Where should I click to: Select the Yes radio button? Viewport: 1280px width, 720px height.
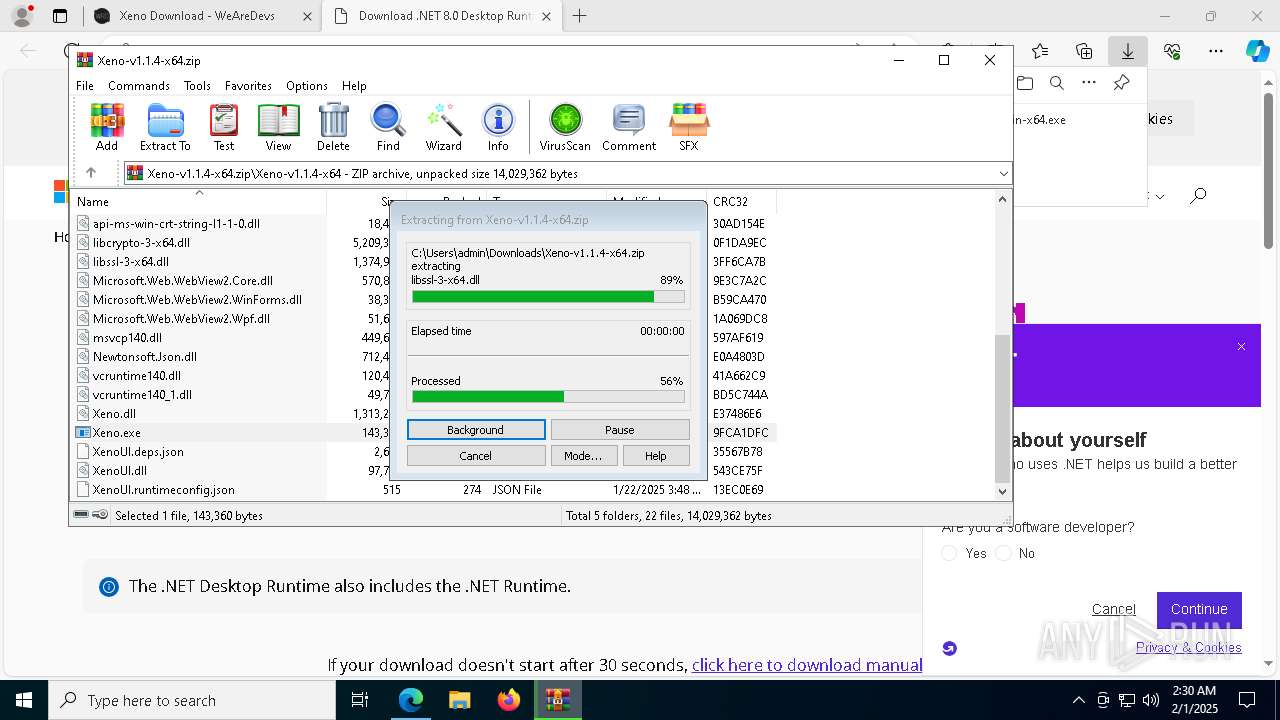point(950,553)
